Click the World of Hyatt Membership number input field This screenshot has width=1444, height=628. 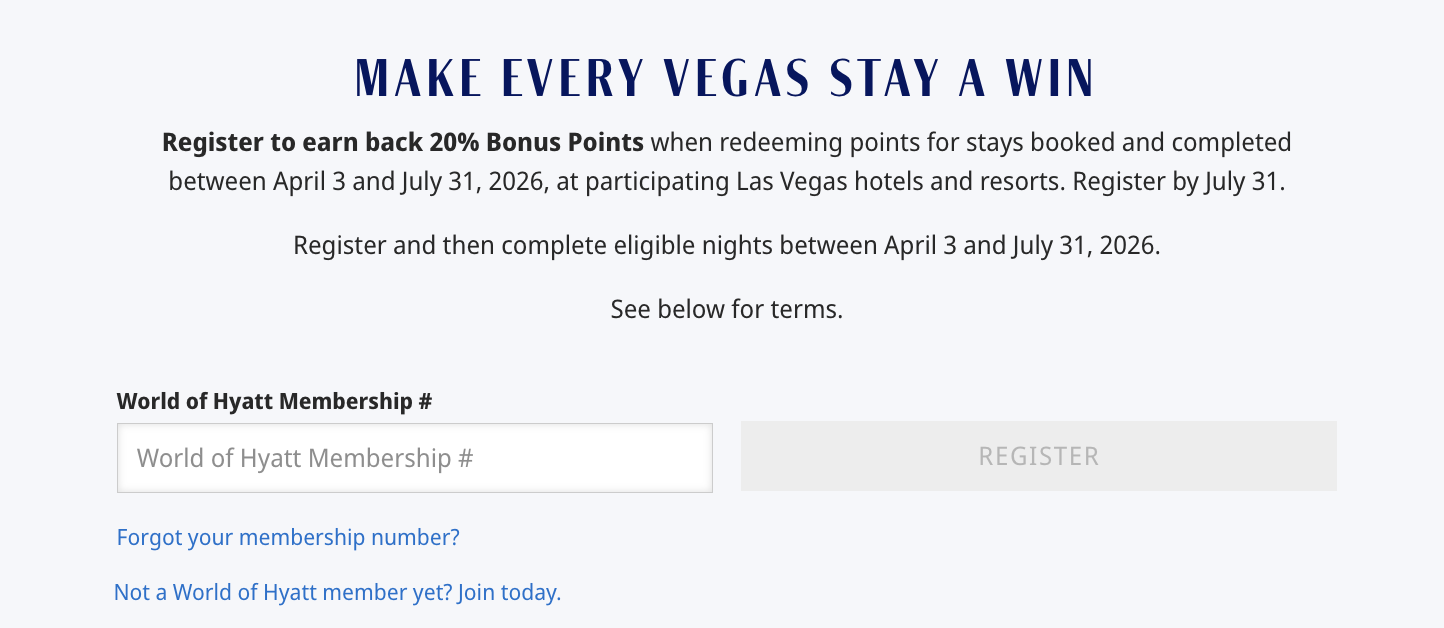pyautogui.click(x=414, y=457)
